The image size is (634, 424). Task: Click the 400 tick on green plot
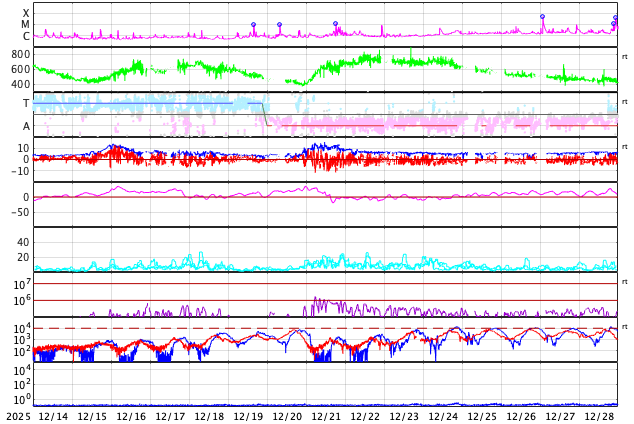pyautogui.click(x=20, y=84)
